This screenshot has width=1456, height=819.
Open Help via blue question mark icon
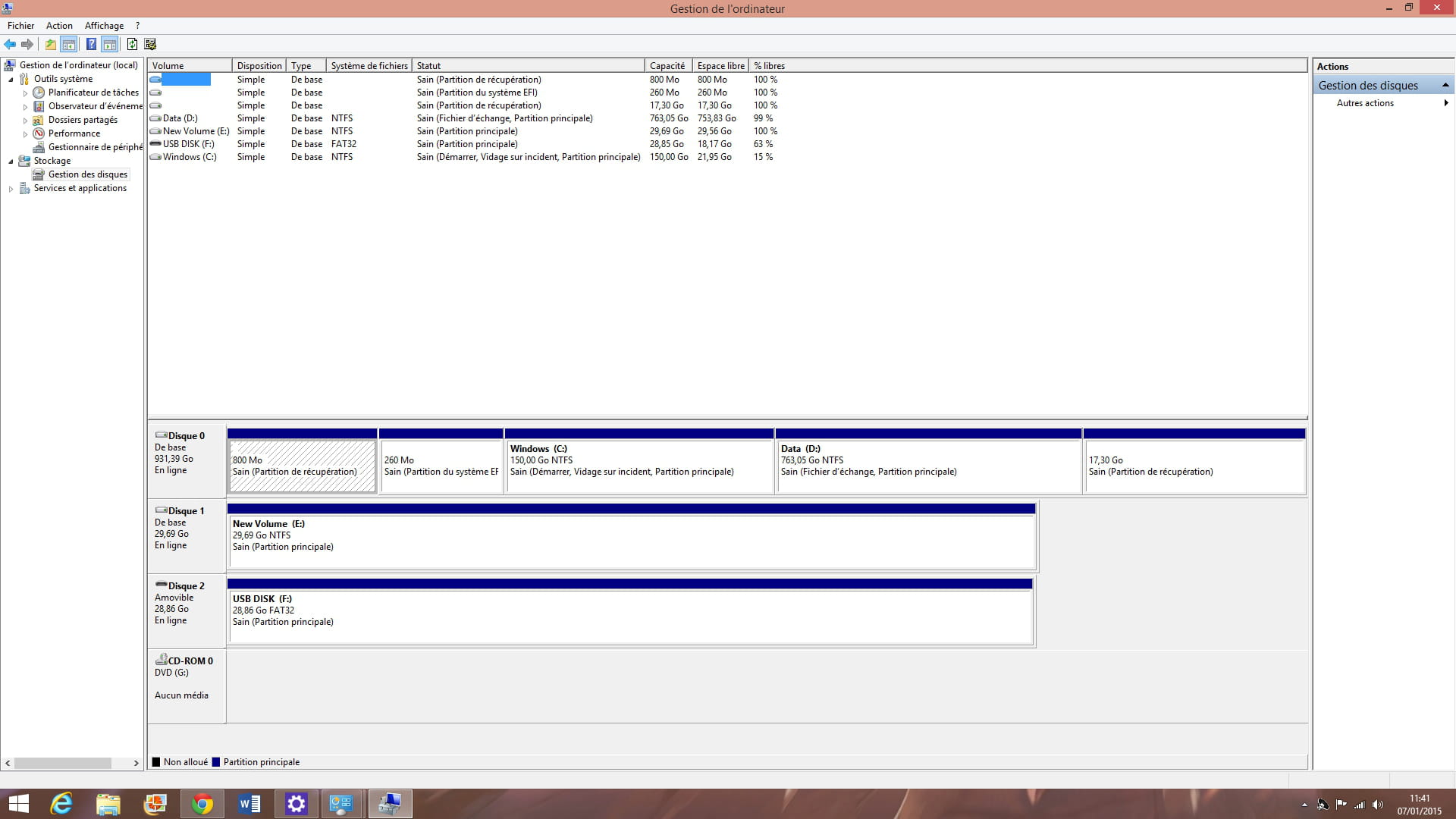pos(91,44)
